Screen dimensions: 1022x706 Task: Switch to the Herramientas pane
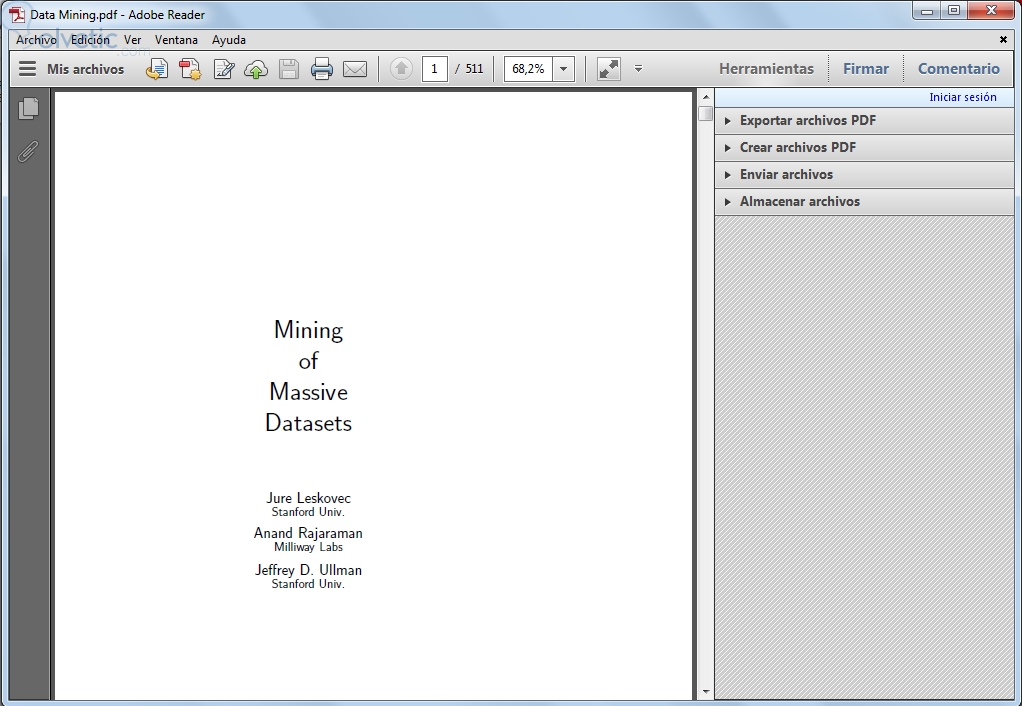coord(766,69)
